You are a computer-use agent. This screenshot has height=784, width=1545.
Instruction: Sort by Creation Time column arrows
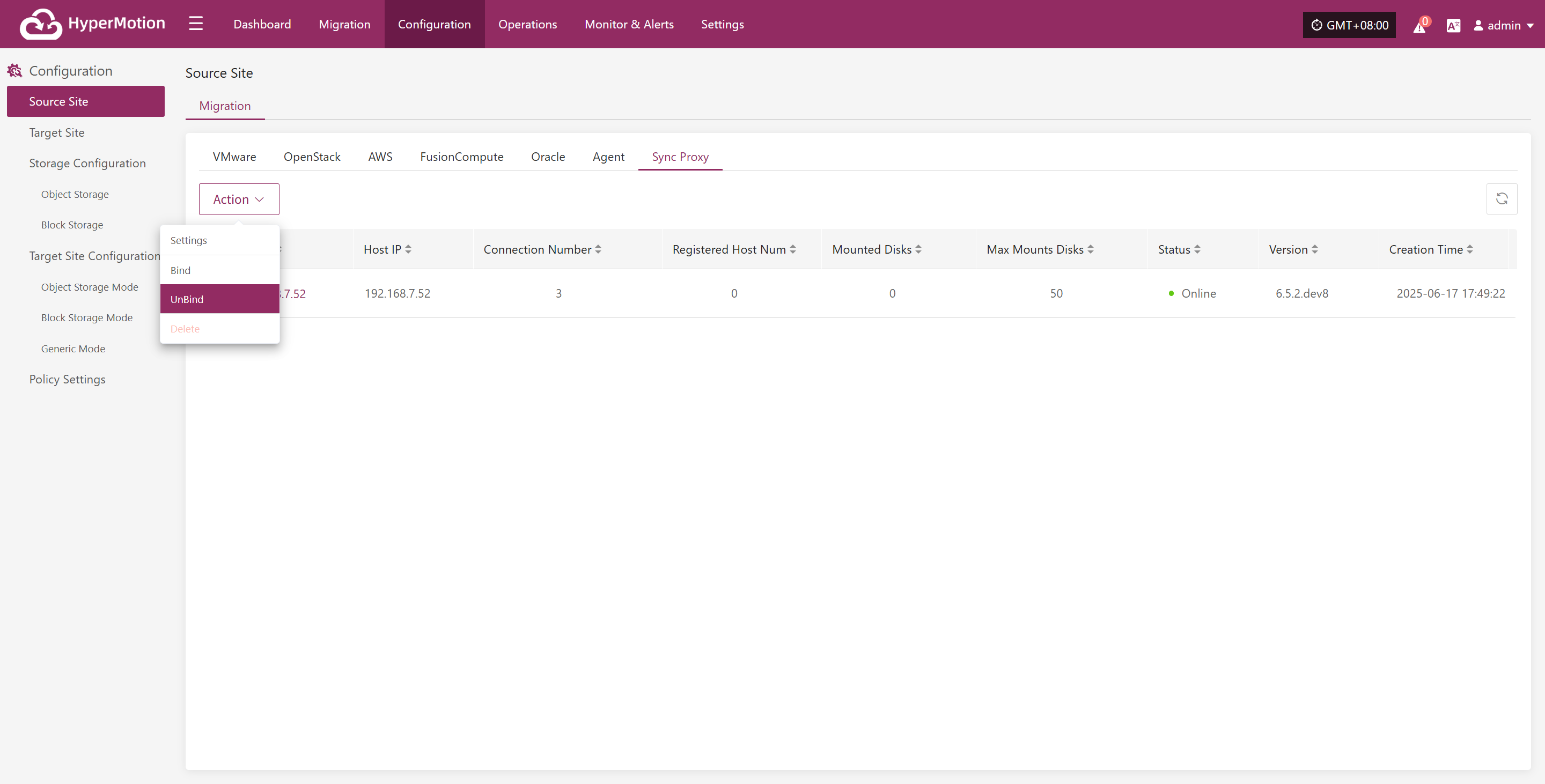1470,249
